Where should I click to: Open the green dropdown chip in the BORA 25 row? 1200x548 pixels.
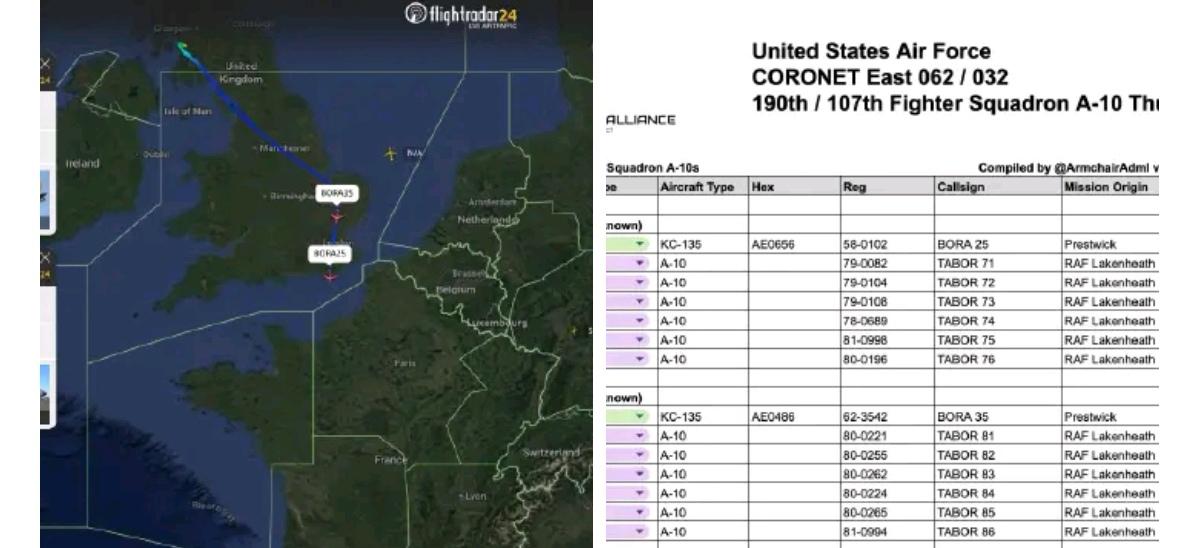(630, 244)
